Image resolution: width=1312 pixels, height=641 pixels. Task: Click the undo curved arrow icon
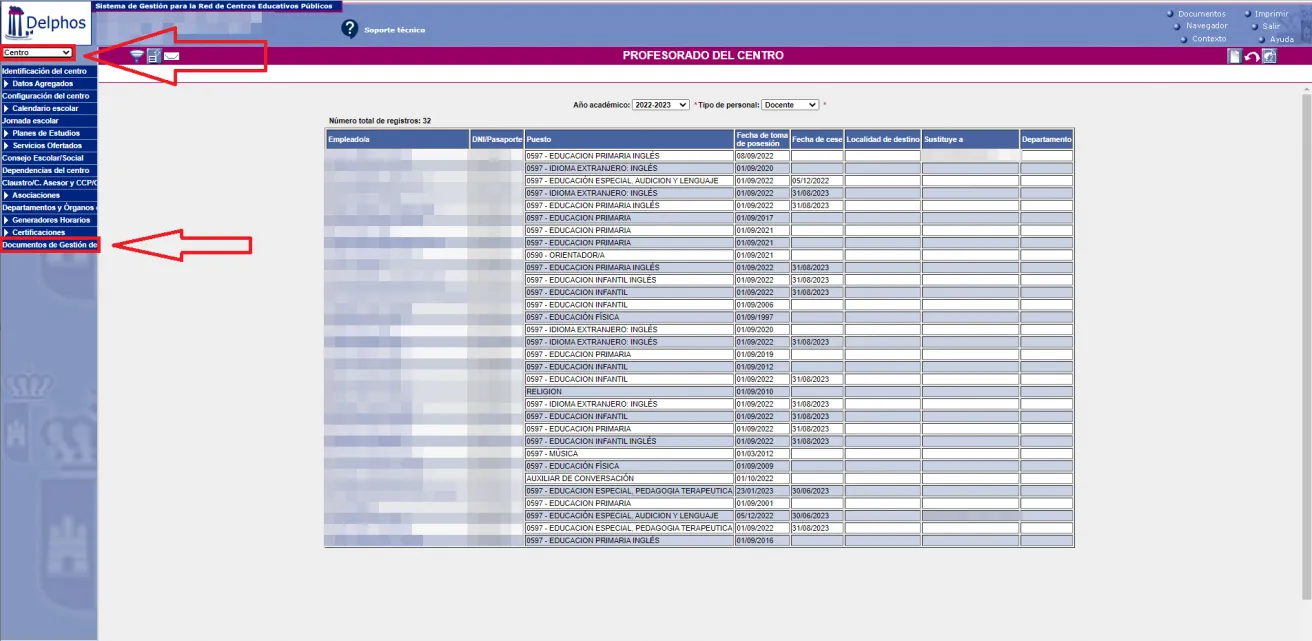click(1252, 56)
